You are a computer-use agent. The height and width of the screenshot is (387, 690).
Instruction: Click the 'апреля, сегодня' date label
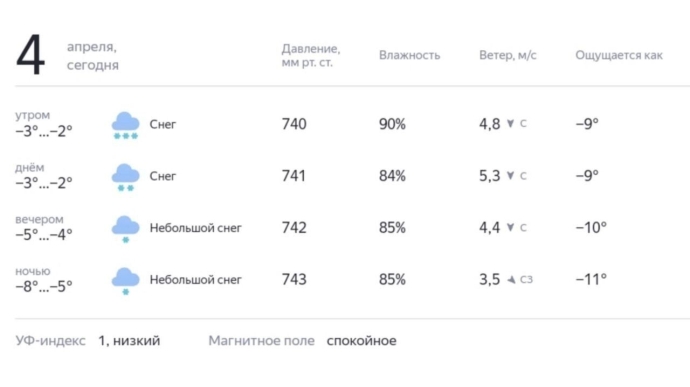(x=92, y=56)
